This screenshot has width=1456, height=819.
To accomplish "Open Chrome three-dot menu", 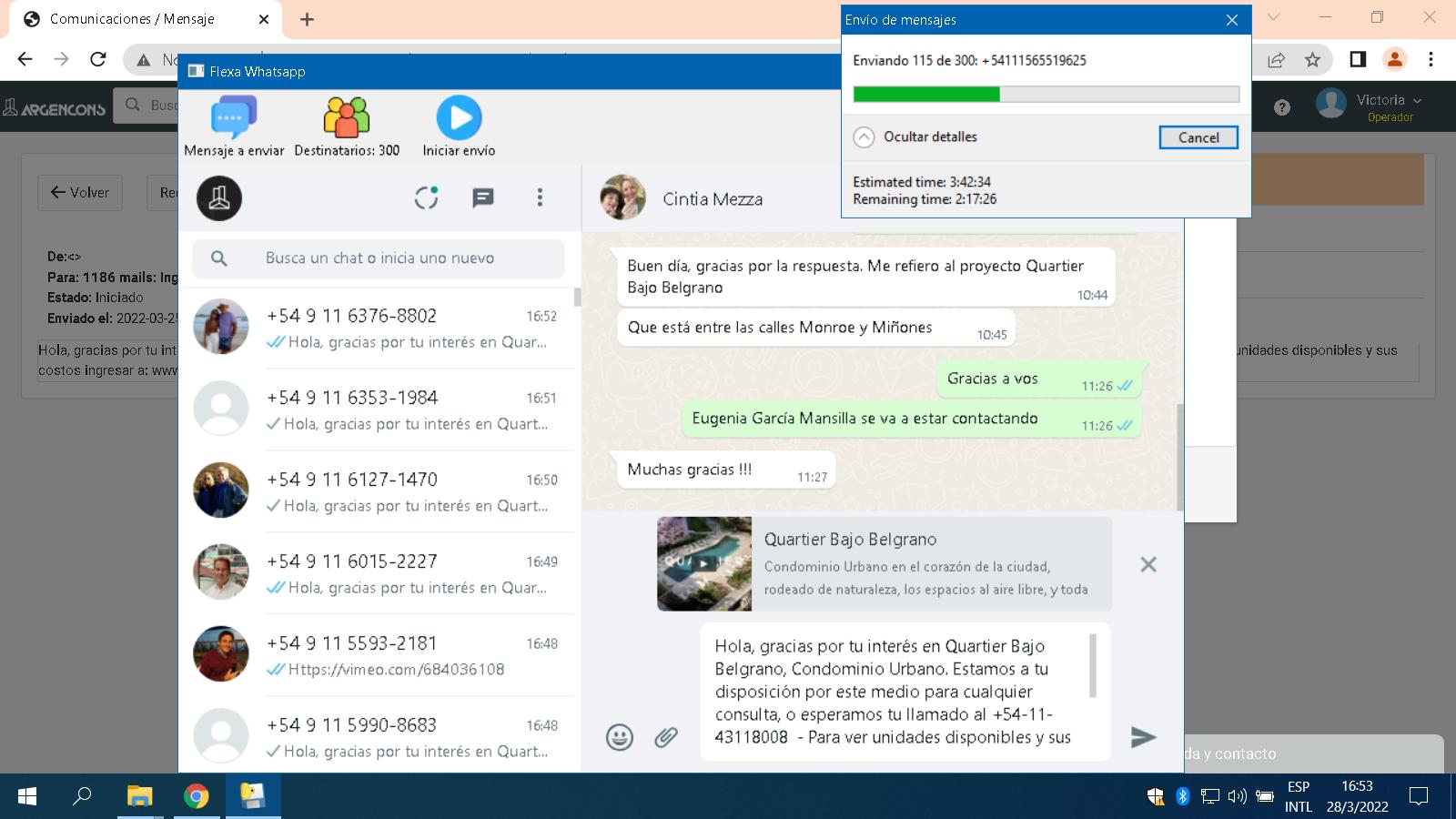I will (1431, 59).
